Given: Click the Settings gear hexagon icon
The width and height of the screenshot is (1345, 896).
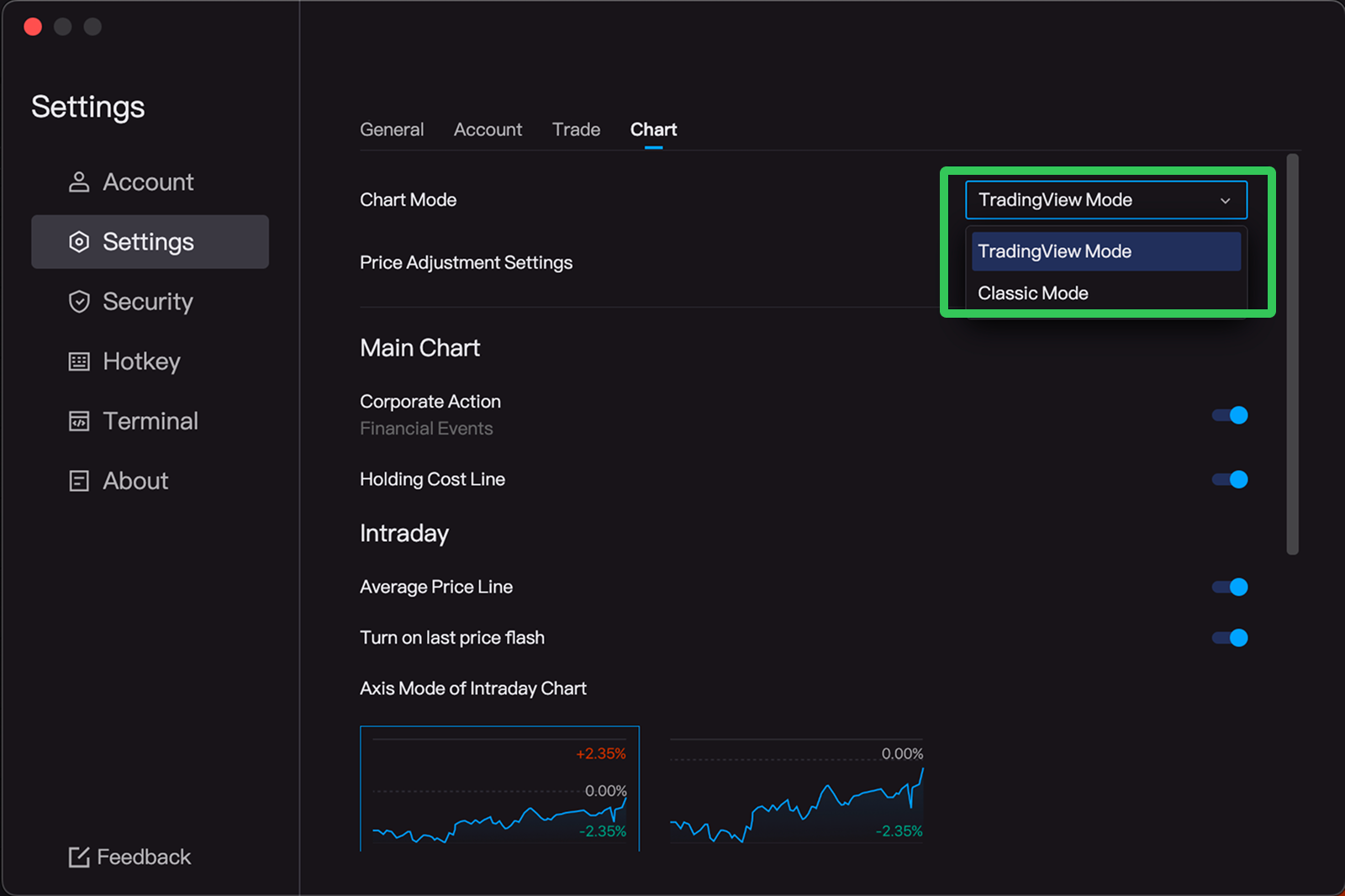Looking at the screenshot, I should [x=79, y=242].
